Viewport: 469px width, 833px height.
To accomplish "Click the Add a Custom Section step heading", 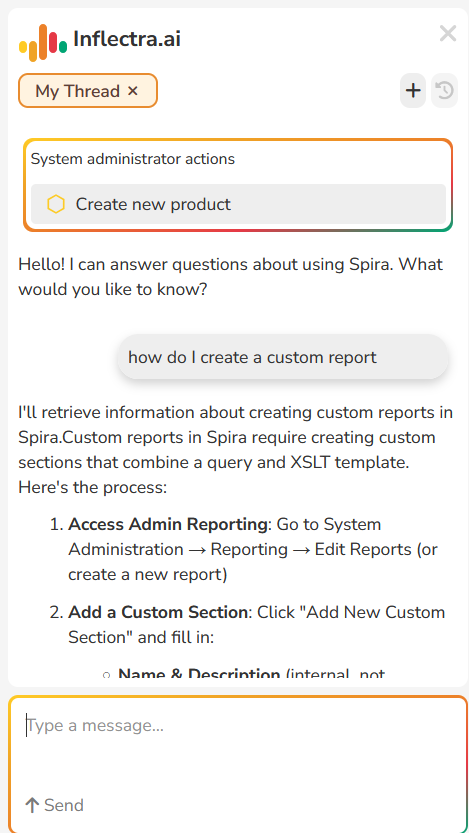I will 158,613.
